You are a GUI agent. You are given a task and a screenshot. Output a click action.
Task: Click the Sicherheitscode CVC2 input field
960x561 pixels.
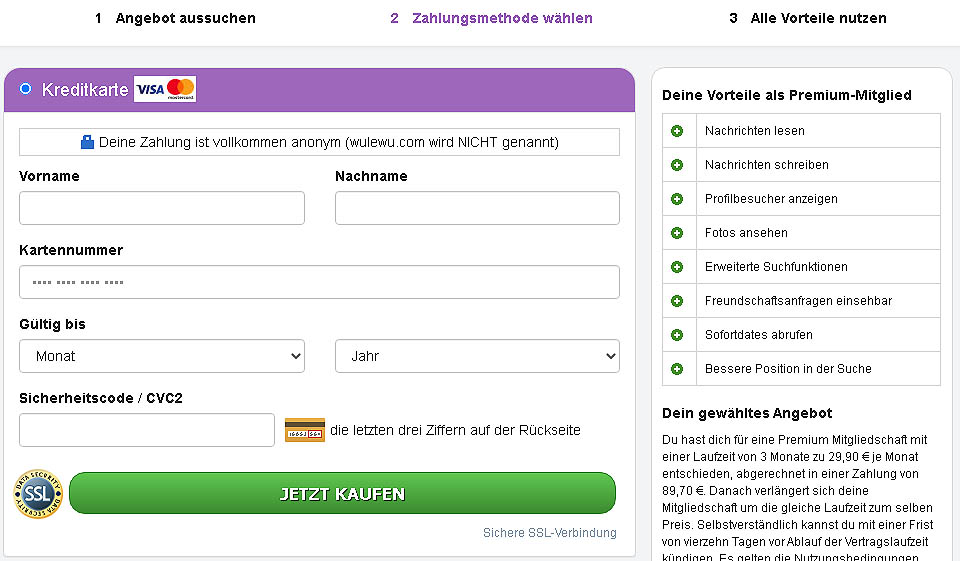[147, 430]
